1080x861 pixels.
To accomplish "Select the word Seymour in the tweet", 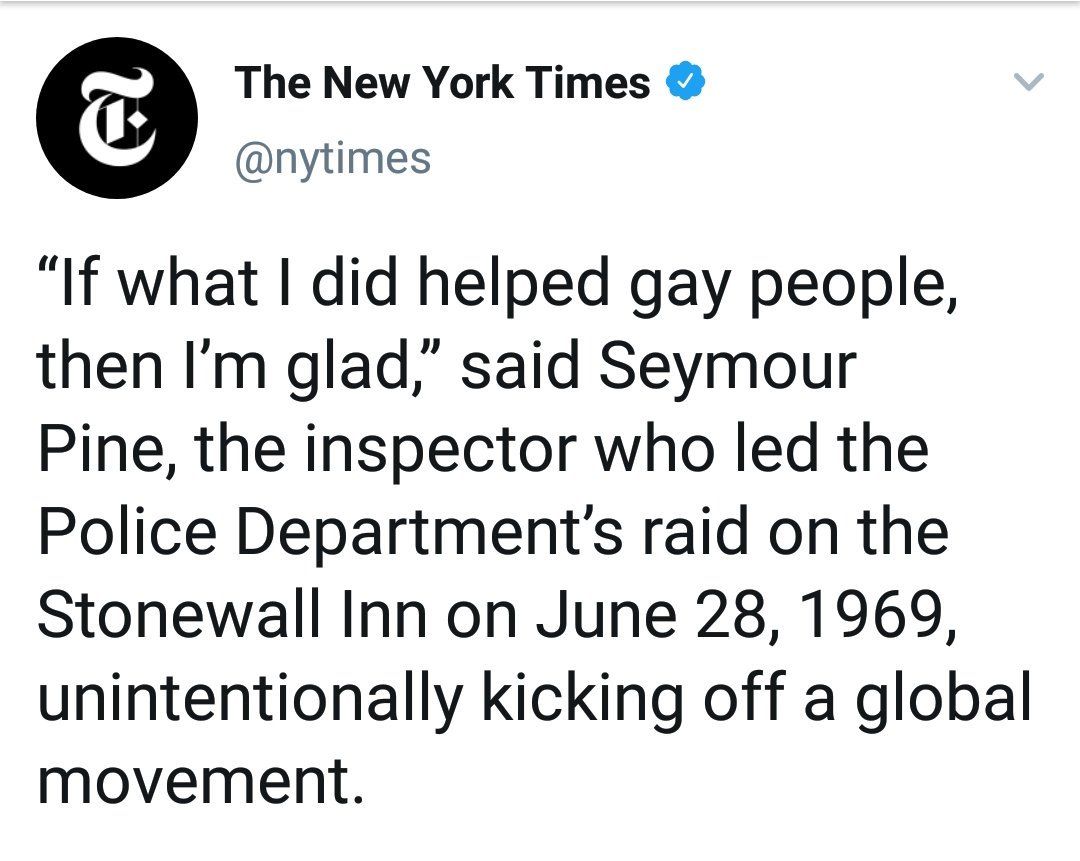I will click(727, 368).
